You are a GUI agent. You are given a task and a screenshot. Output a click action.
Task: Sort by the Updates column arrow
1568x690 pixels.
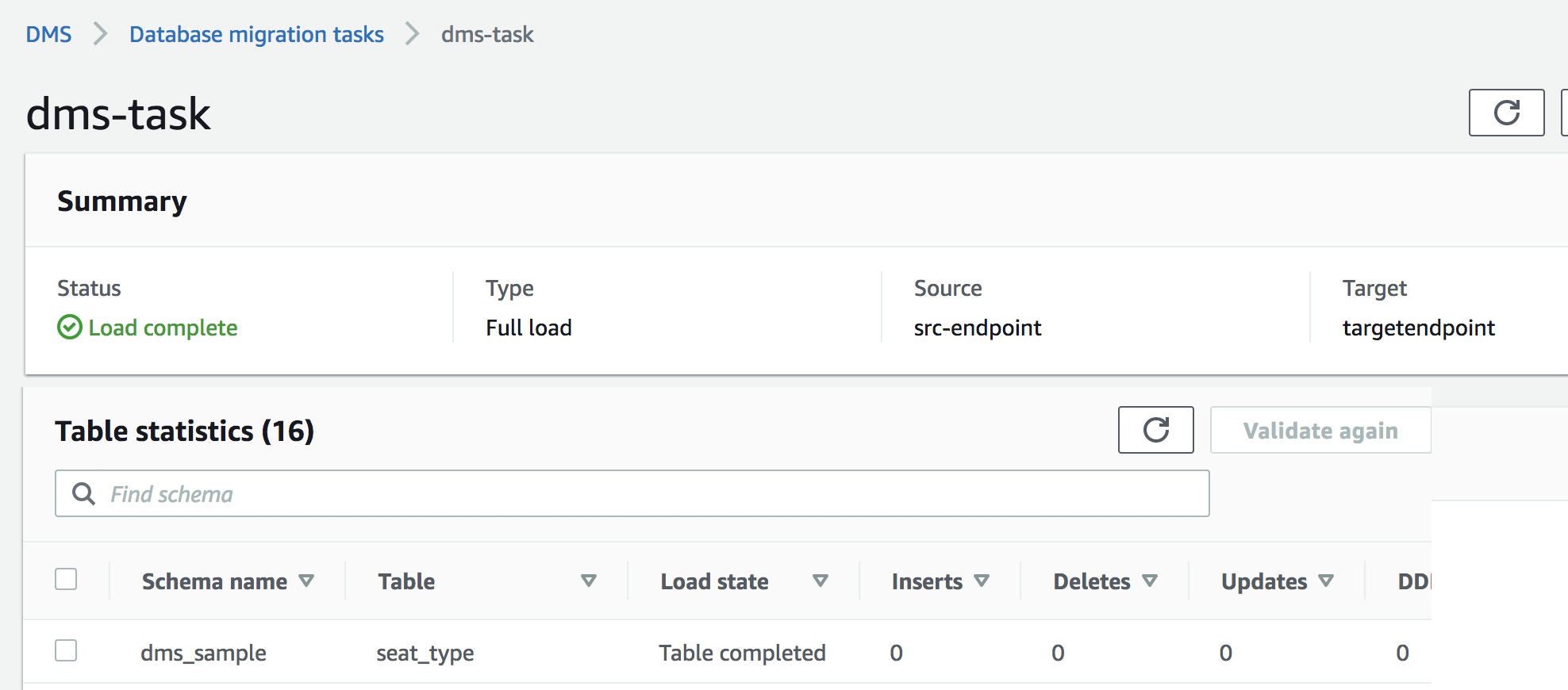pyautogui.click(x=1326, y=581)
